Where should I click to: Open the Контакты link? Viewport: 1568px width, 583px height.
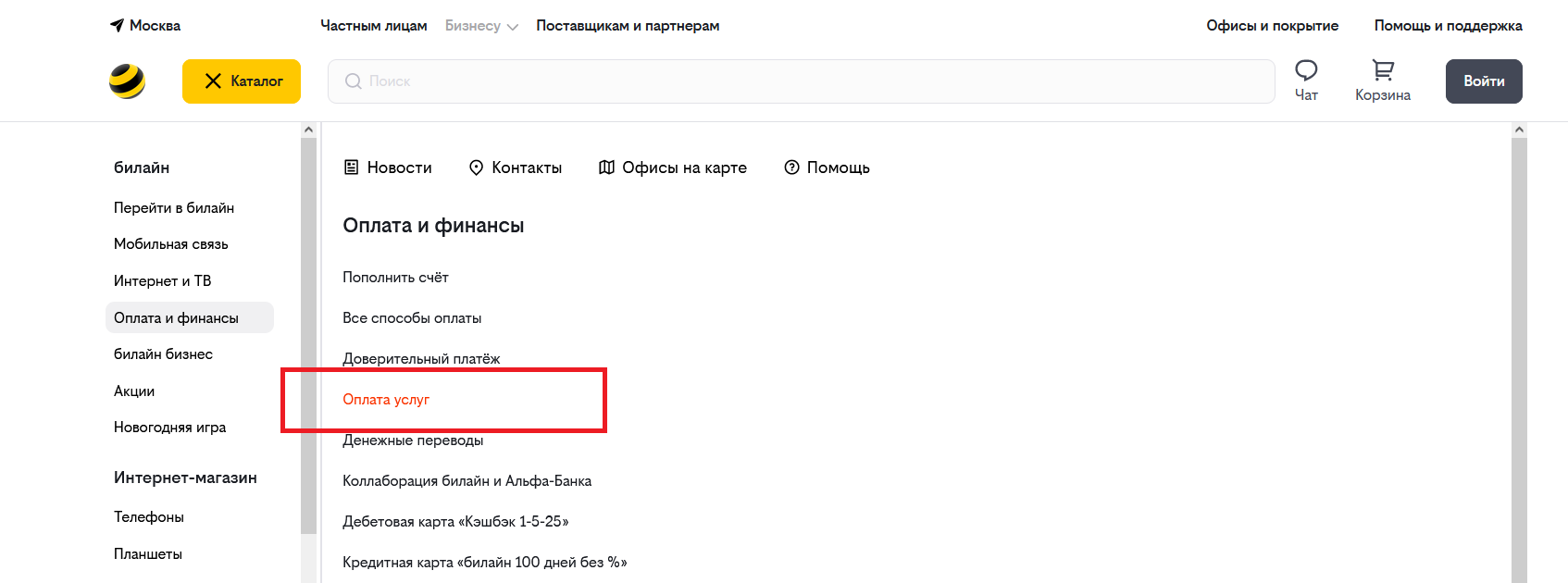coord(527,167)
